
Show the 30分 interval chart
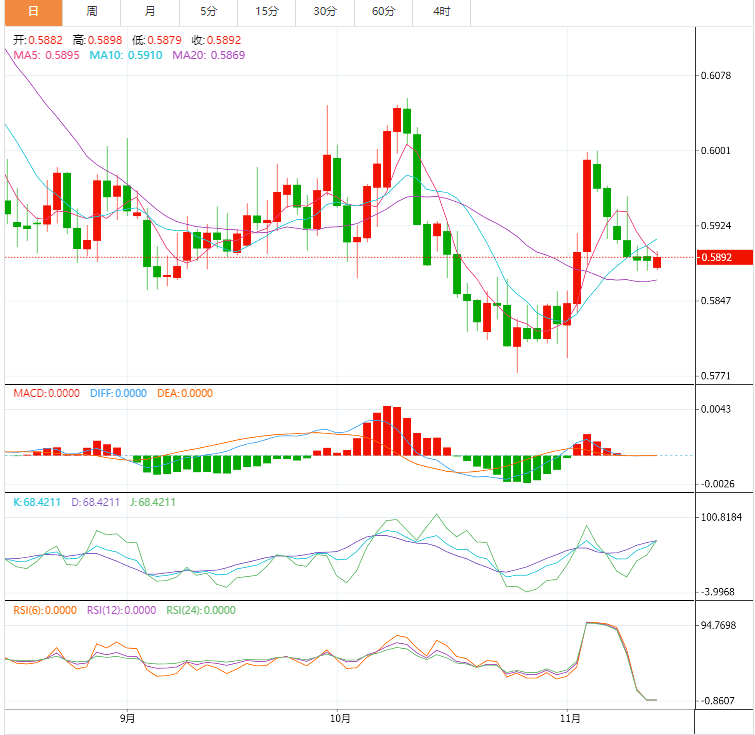325,12
